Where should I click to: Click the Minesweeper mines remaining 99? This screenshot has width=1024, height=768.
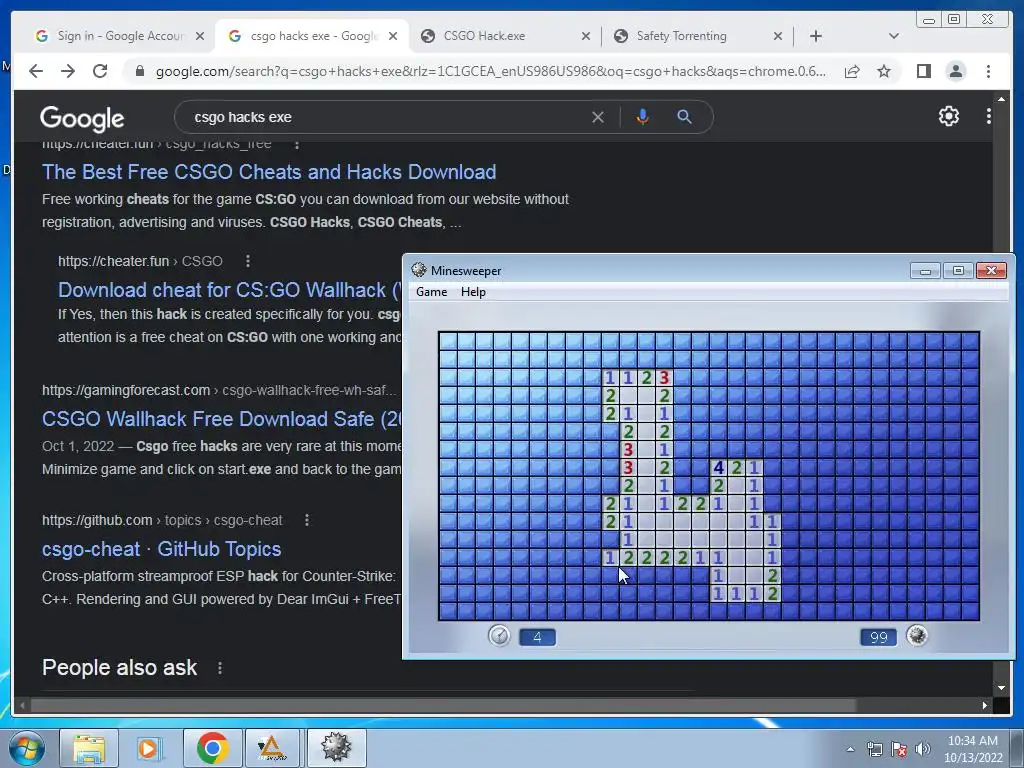[x=878, y=637]
